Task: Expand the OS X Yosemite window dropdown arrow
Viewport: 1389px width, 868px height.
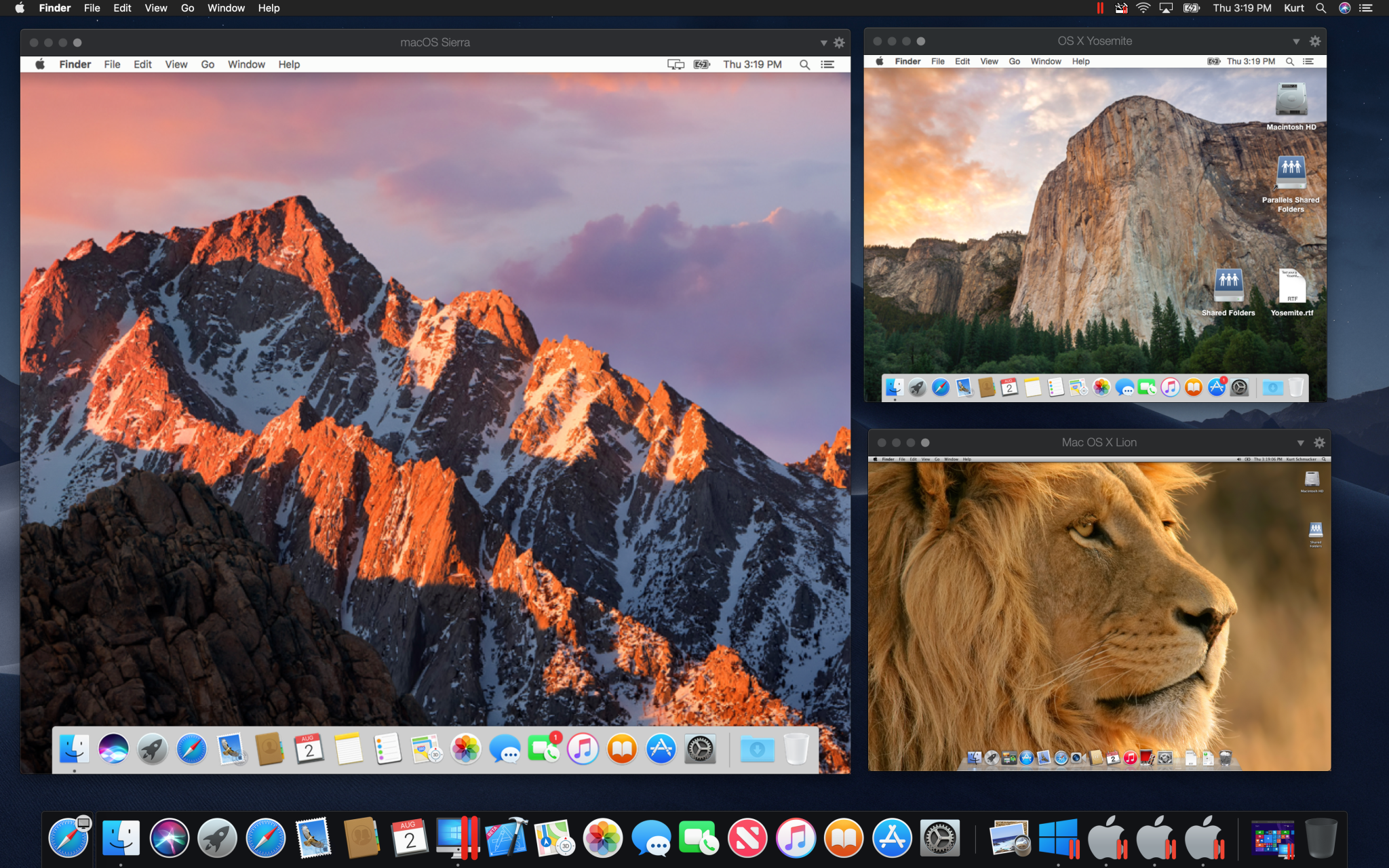Action: point(1296,41)
